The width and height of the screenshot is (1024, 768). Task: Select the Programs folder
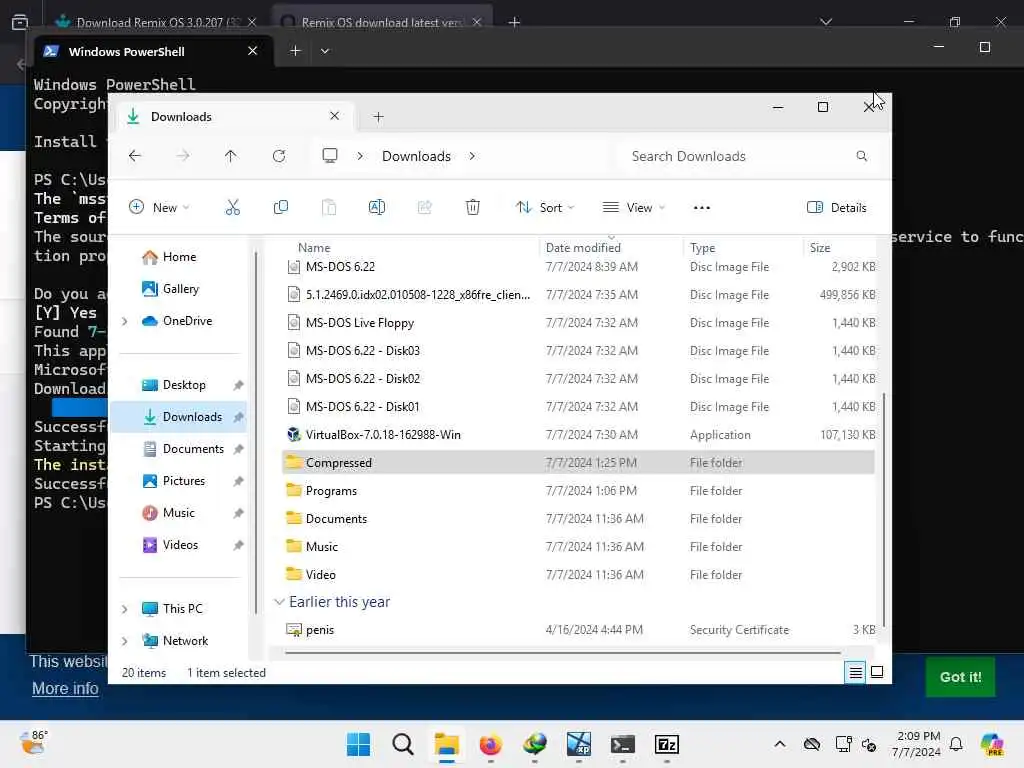(579, 491)
